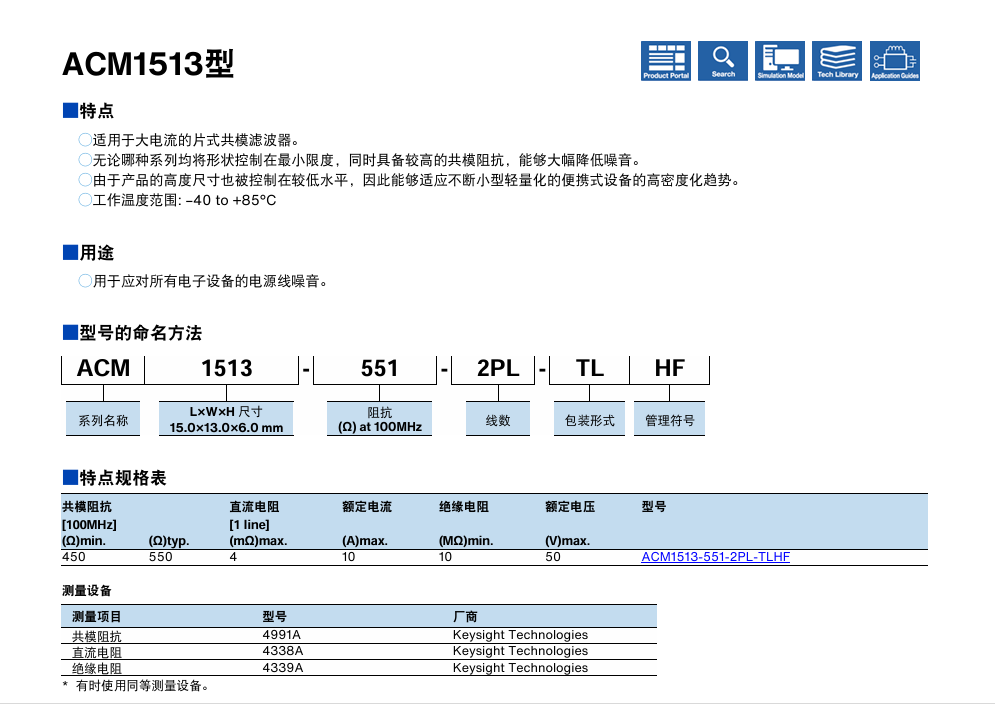Click the 特点规格表 heading

[114, 477]
